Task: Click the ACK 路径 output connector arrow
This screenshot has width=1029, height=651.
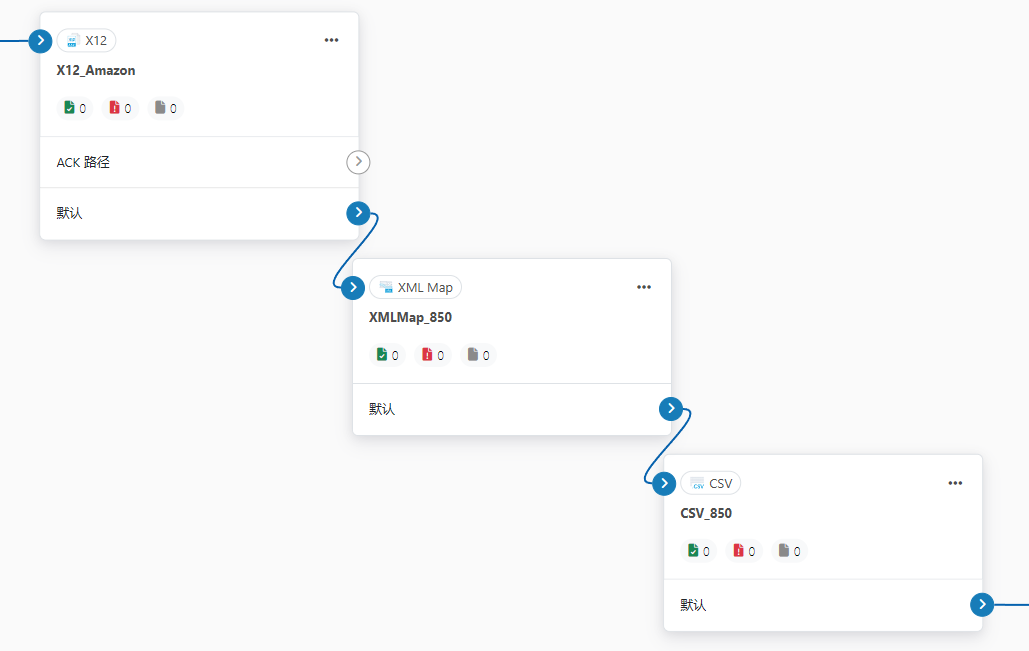Action: click(x=359, y=162)
